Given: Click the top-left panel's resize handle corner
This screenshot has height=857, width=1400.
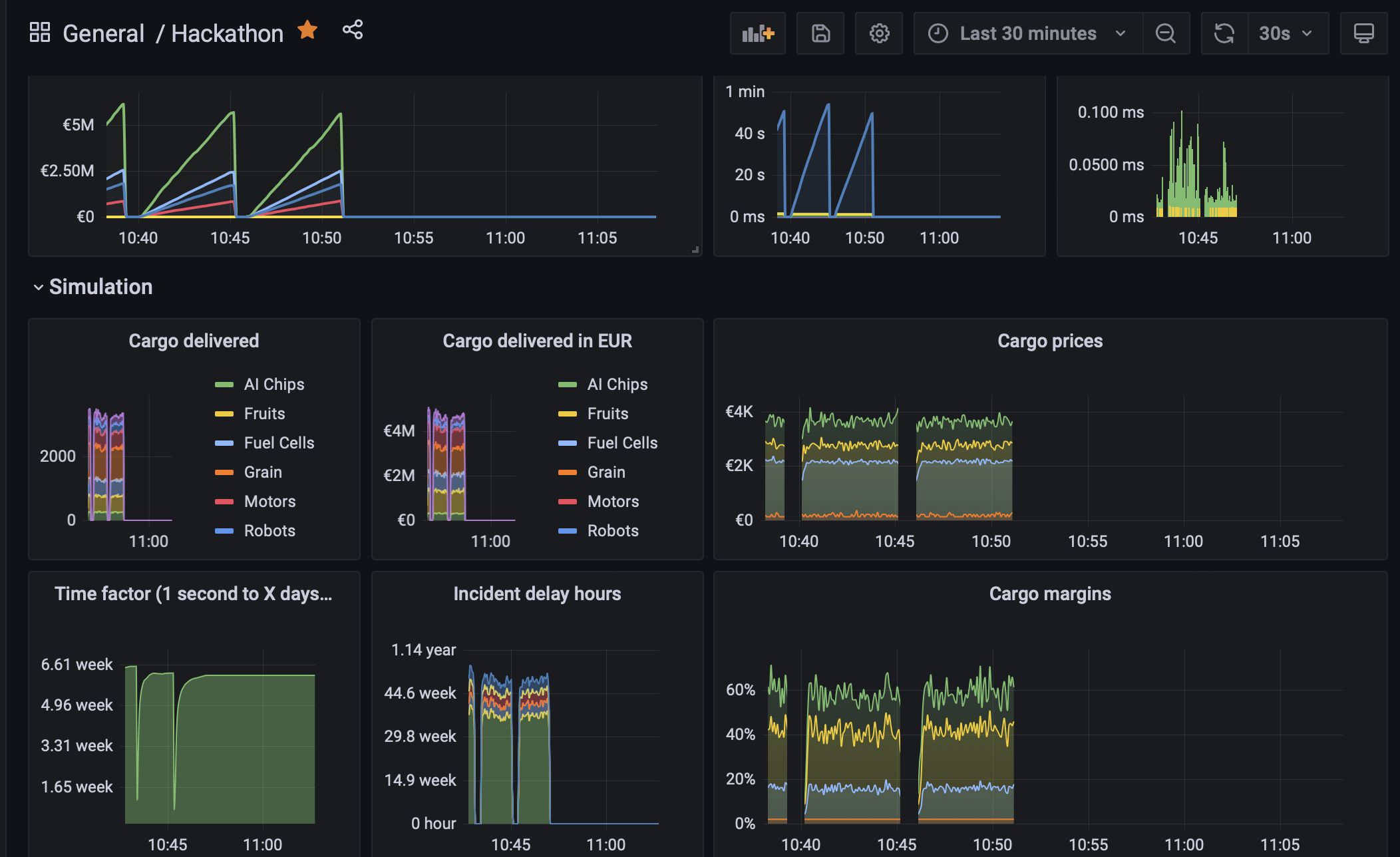Looking at the screenshot, I should tap(695, 250).
